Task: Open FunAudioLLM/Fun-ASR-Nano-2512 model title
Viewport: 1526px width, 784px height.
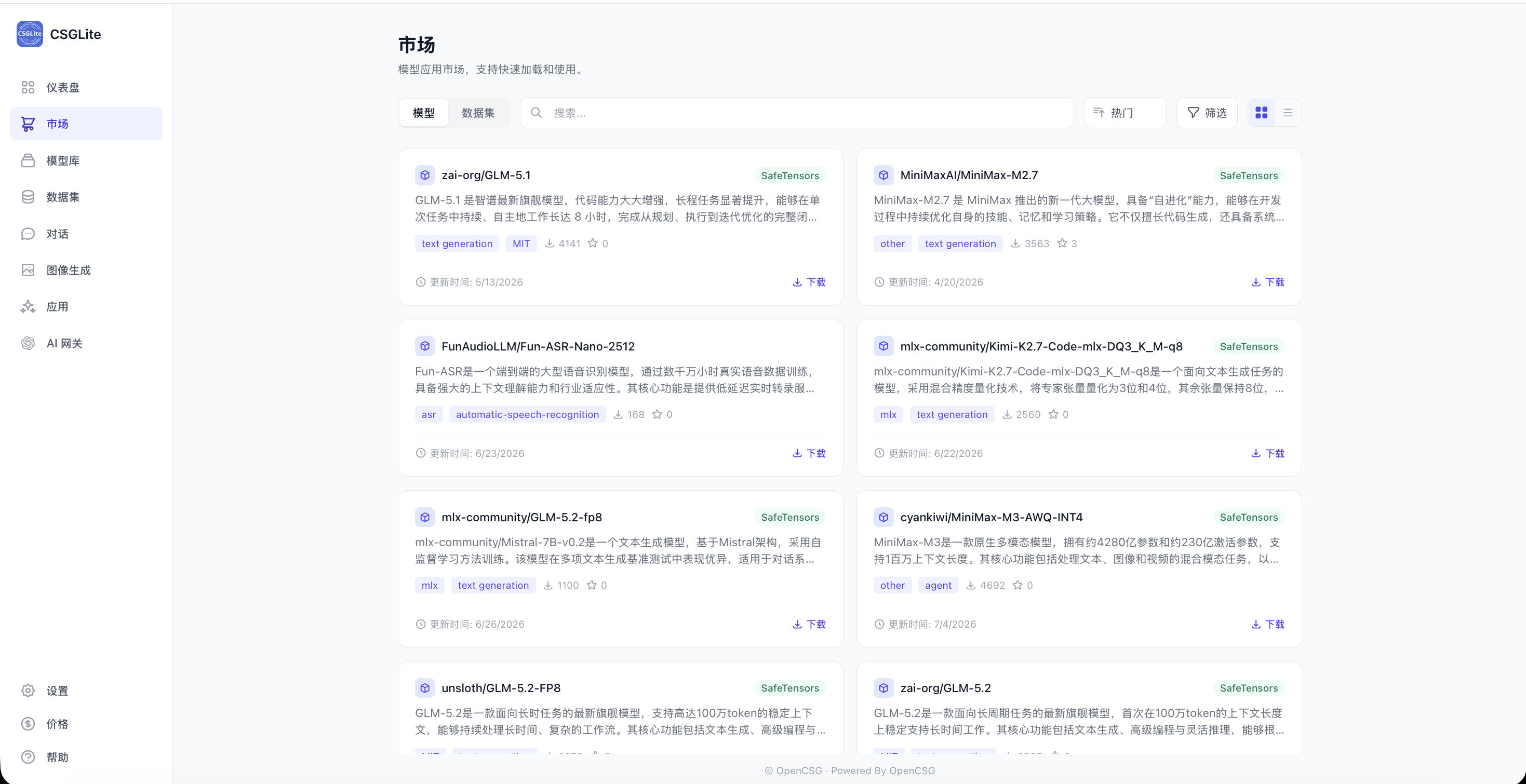Action: click(x=538, y=346)
